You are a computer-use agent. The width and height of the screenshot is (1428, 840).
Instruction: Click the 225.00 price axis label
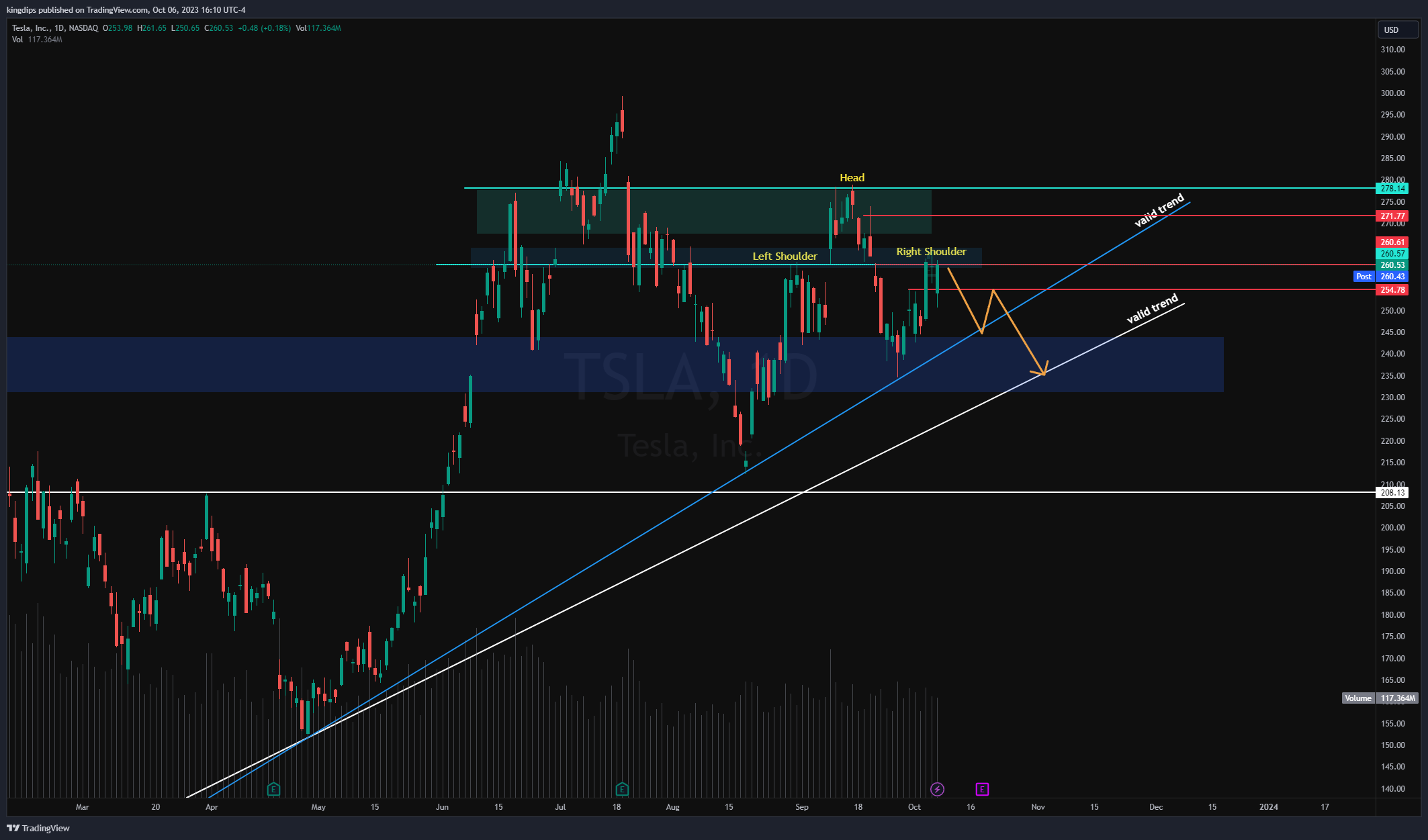coord(1392,419)
